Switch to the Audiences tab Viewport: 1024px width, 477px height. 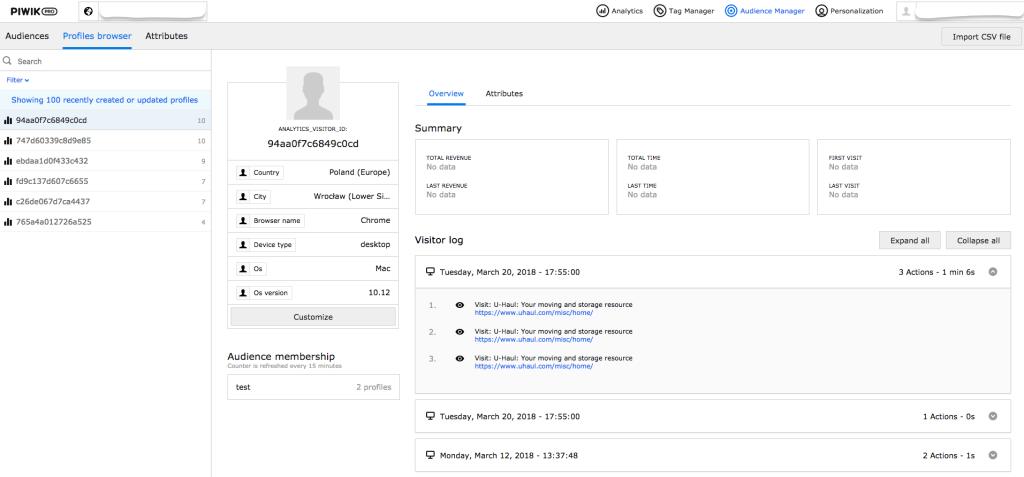point(27,36)
